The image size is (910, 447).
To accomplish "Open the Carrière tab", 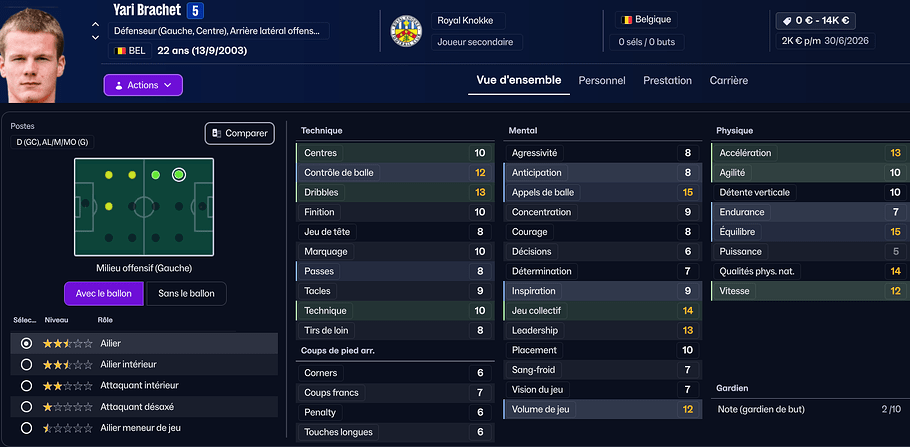I will coord(729,80).
